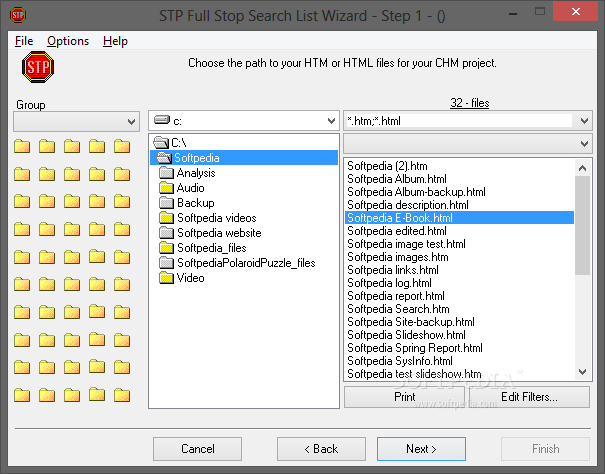
Task: Select the SoftpediaPolaroidPuzzle_files folder
Action: pyautogui.click(x=246, y=263)
